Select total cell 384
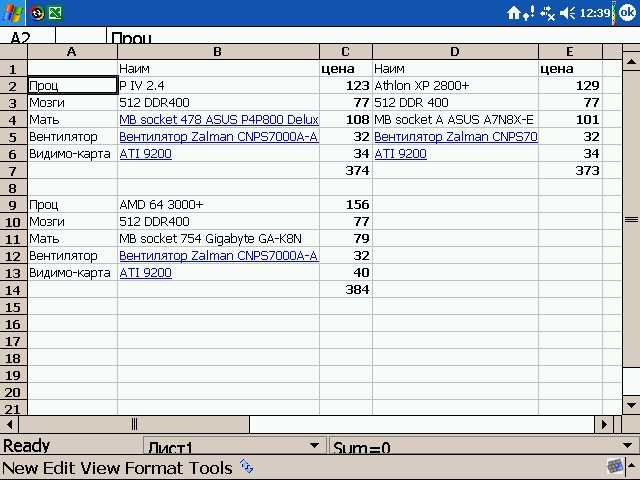This screenshot has height=480, width=640. click(346, 290)
